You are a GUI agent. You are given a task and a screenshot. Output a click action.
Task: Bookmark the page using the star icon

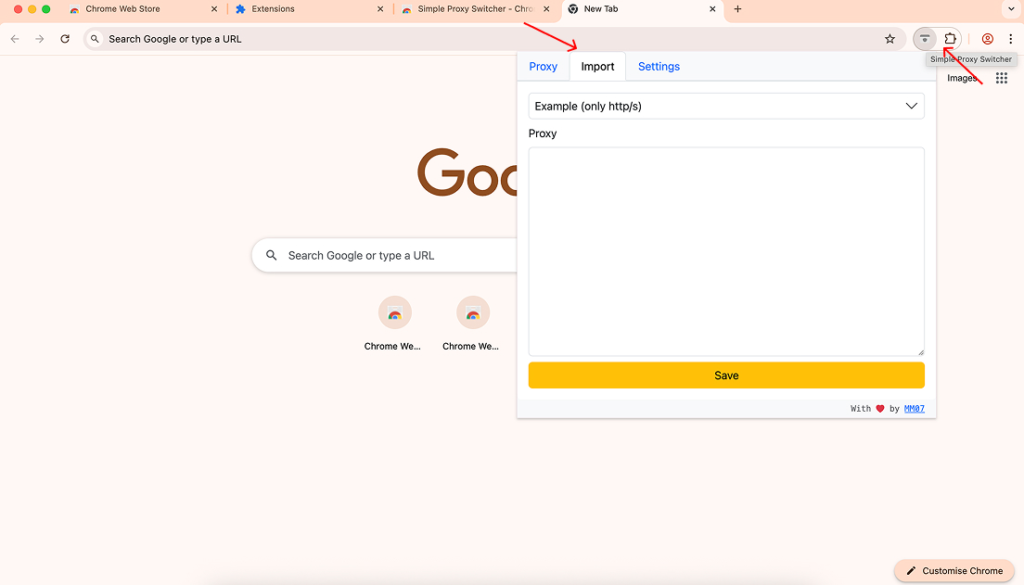tap(889, 39)
